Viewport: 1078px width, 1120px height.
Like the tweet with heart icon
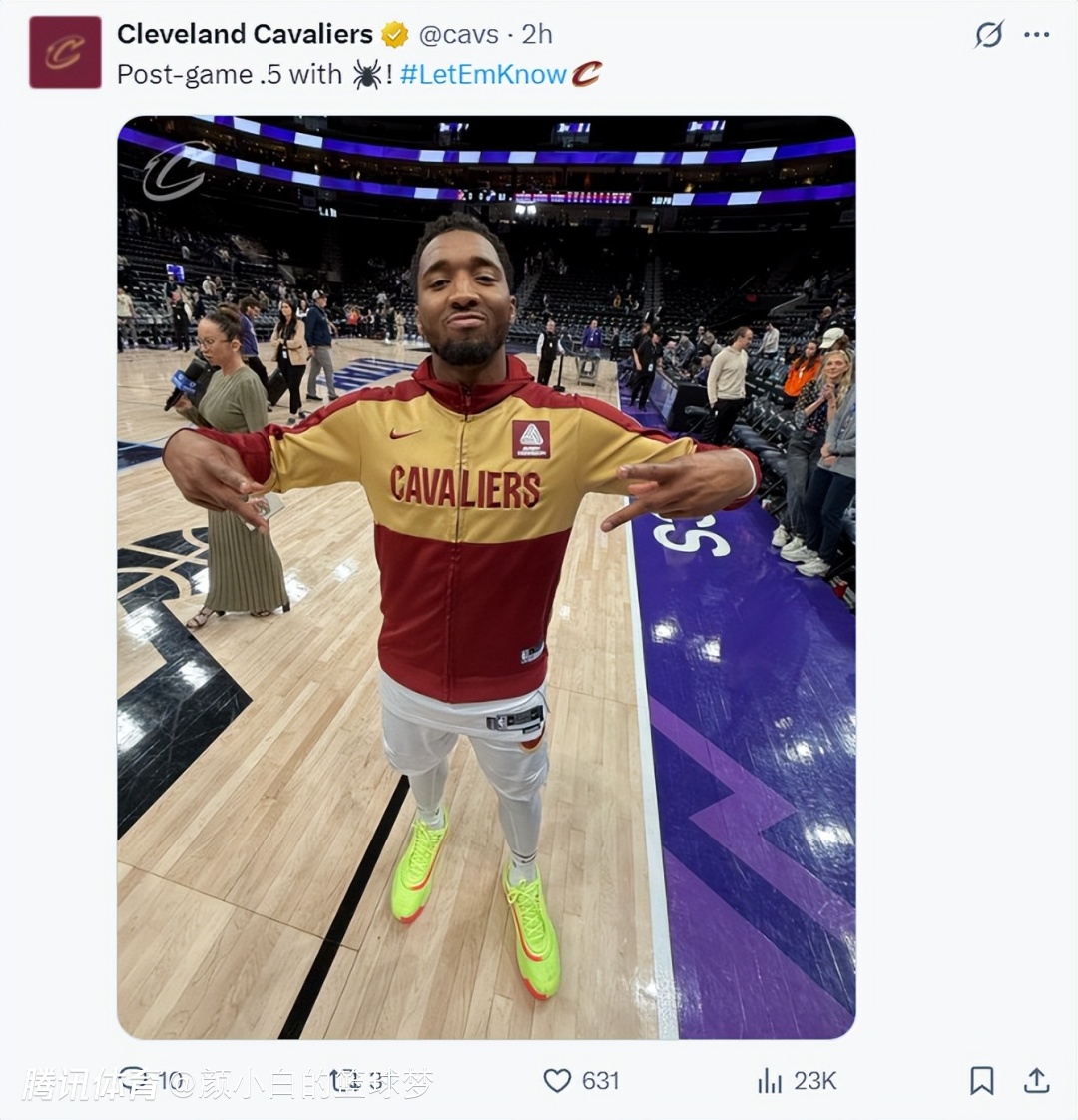[x=556, y=1080]
